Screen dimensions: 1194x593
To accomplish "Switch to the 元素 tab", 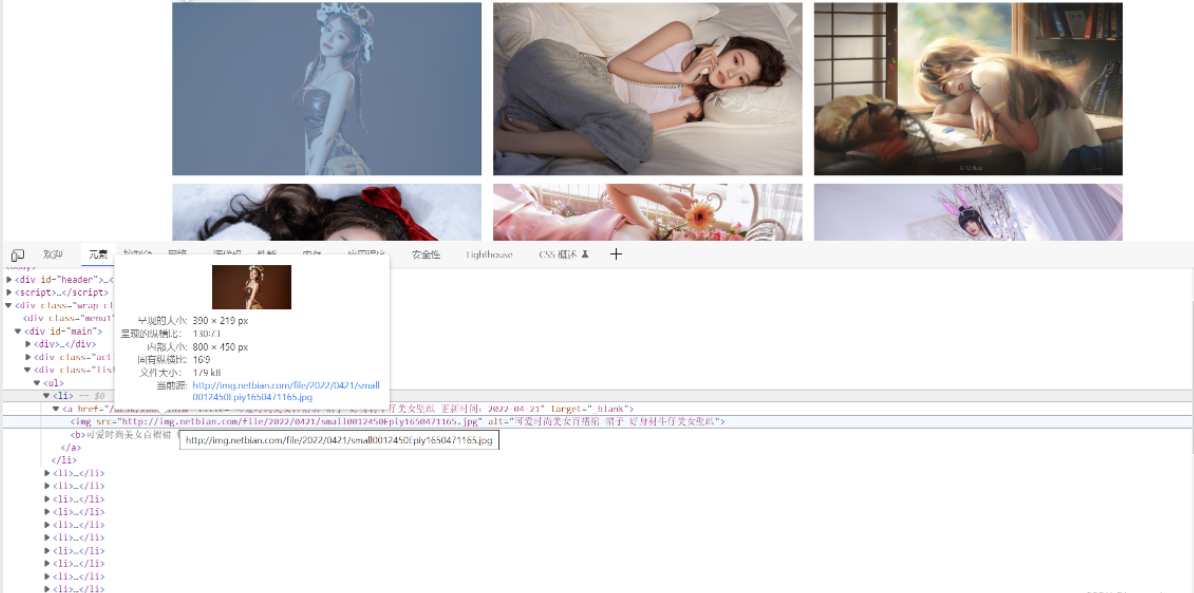I will tap(98, 254).
